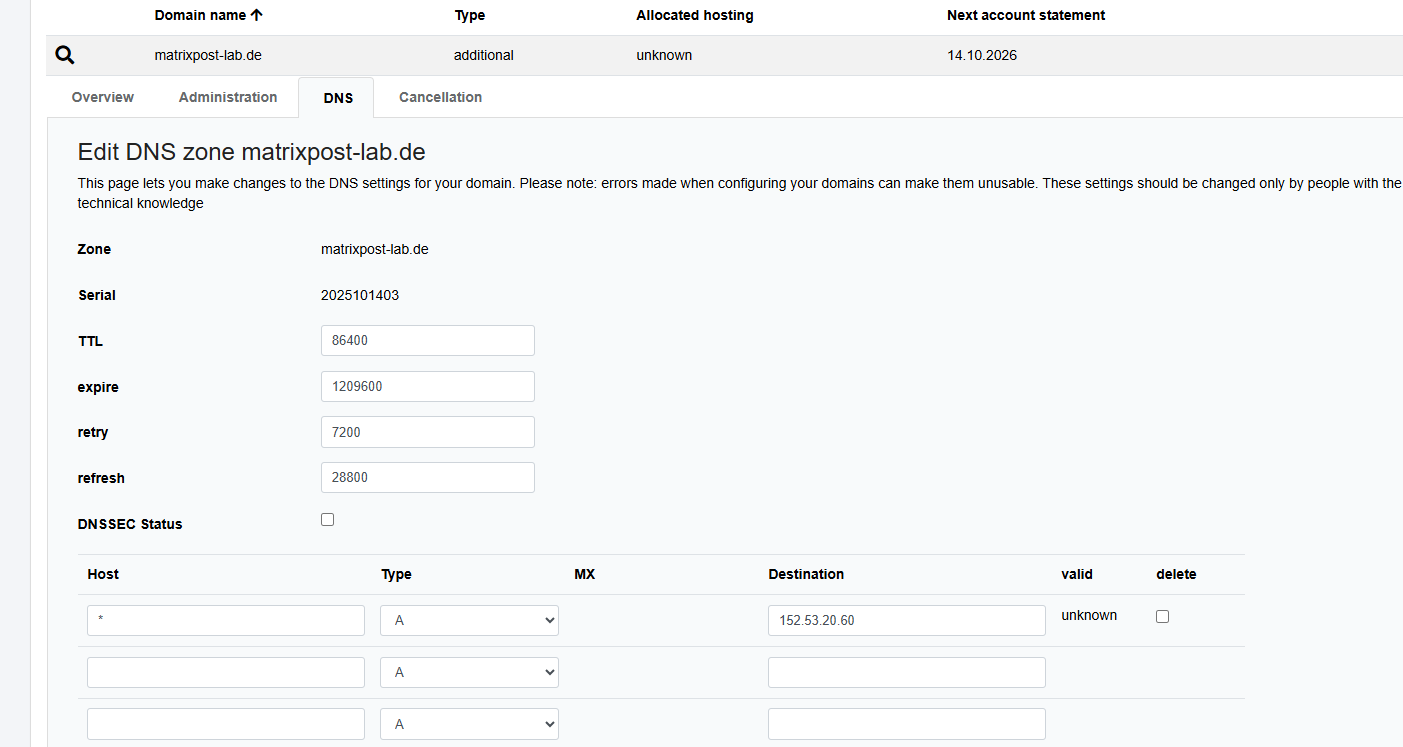Switch to the Overview tab
Image resolution: width=1403 pixels, height=747 pixels.
point(102,97)
